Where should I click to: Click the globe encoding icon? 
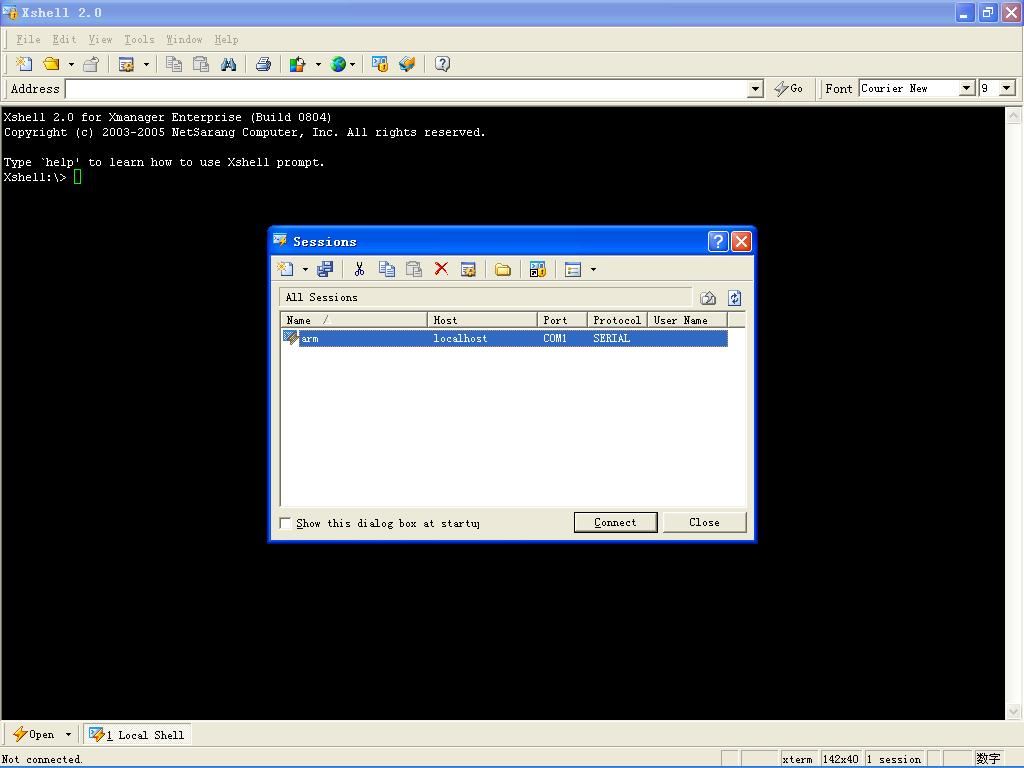coord(338,64)
